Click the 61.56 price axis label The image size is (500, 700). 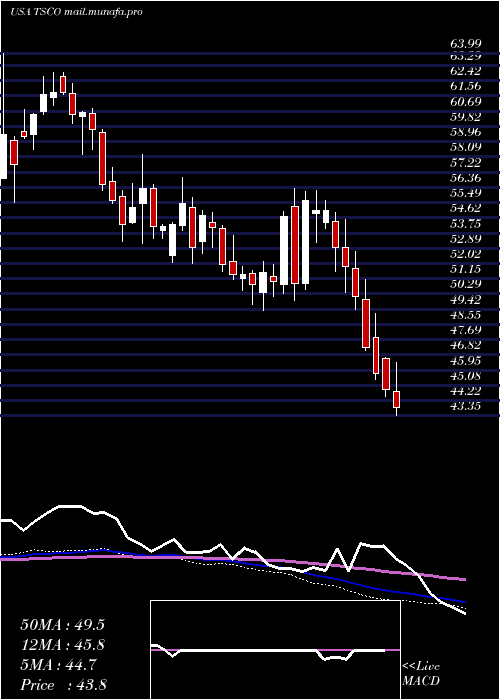point(466,86)
